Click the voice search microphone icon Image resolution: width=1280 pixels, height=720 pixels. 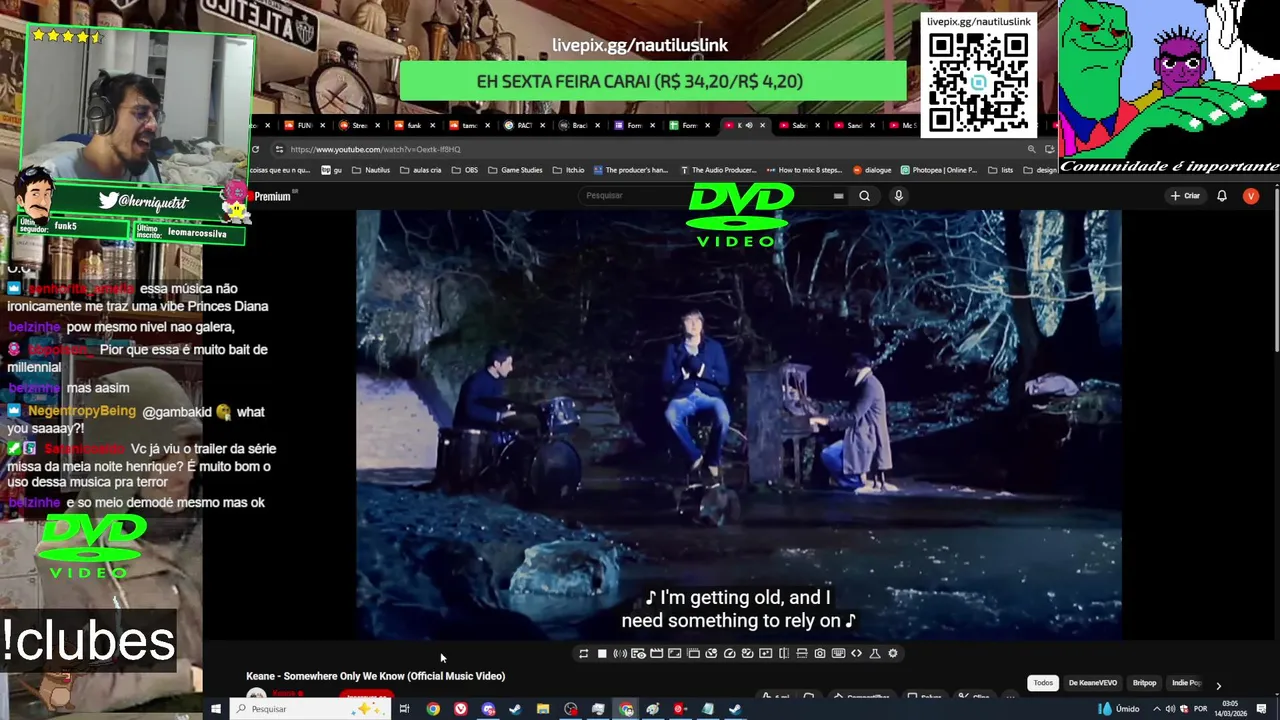click(x=898, y=196)
